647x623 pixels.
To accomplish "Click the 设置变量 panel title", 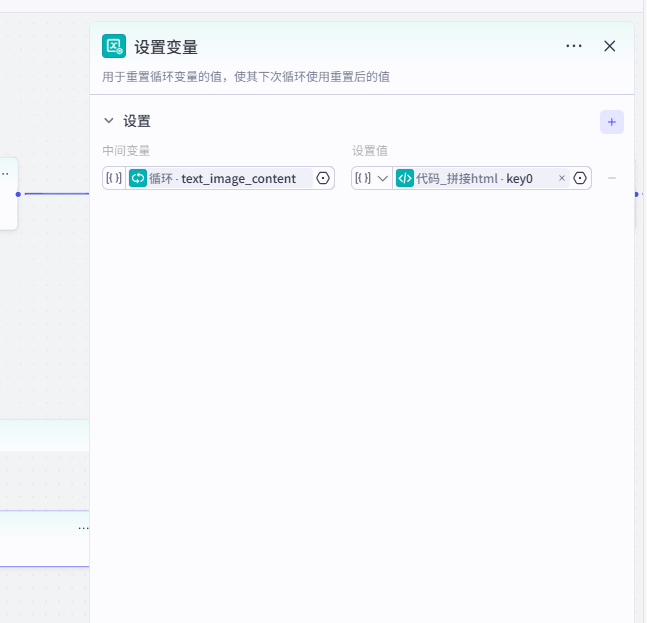I will tap(166, 47).
